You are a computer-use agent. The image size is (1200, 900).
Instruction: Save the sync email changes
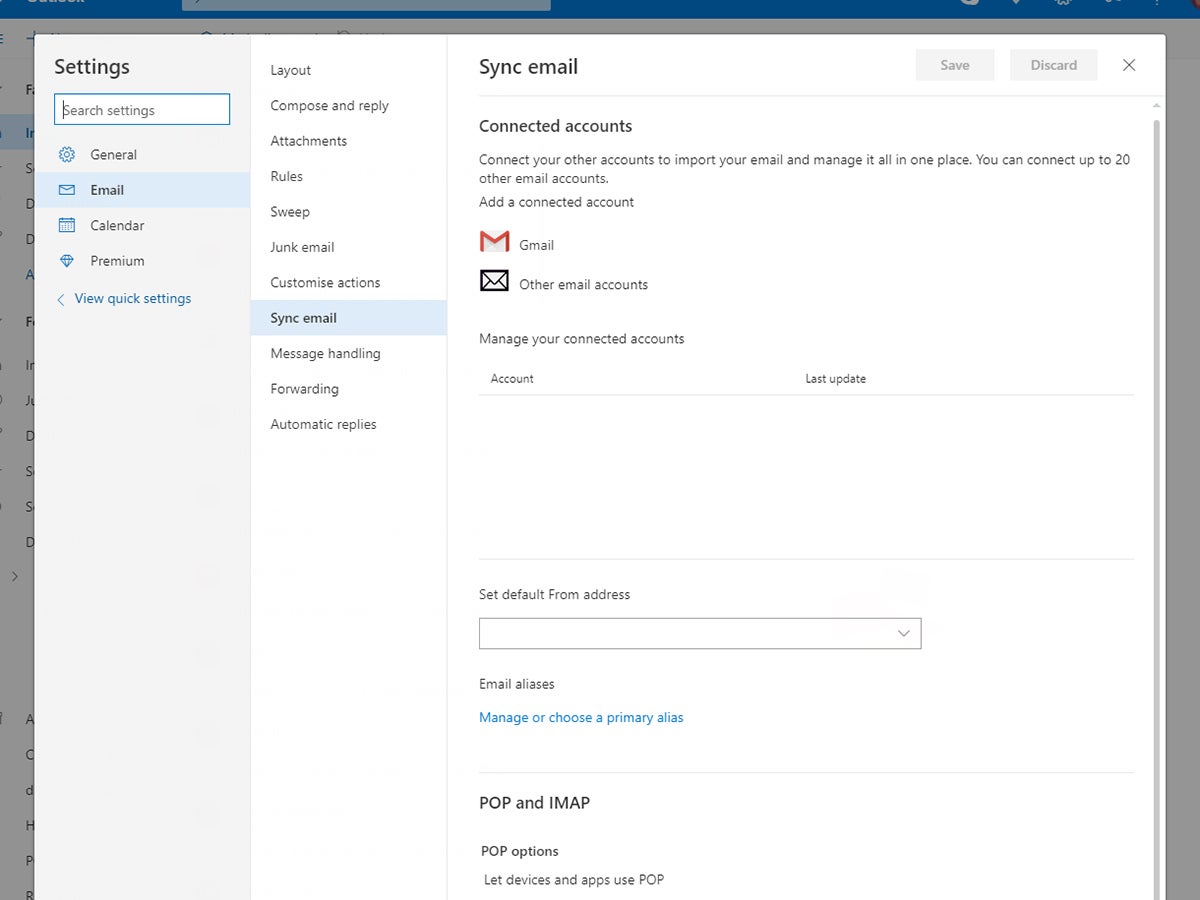coord(955,64)
